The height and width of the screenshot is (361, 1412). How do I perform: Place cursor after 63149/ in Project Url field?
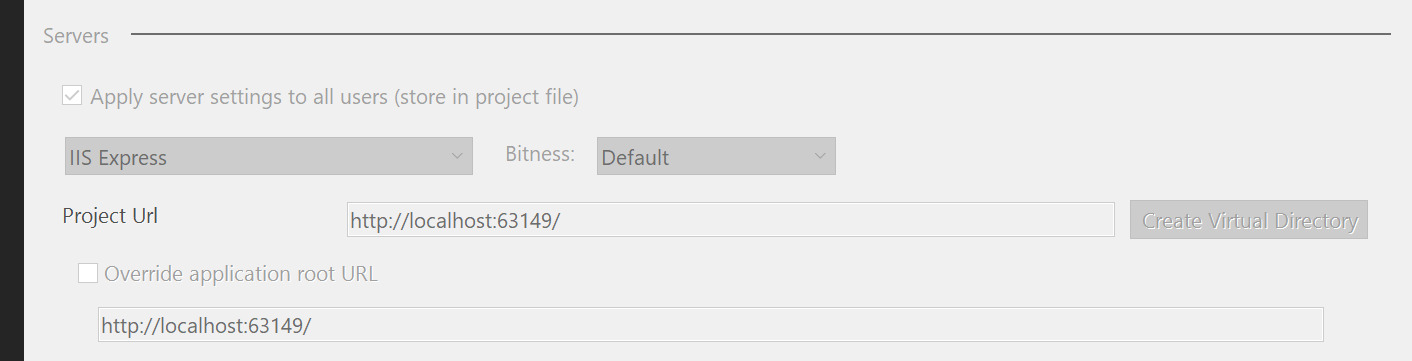[x=562, y=220]
